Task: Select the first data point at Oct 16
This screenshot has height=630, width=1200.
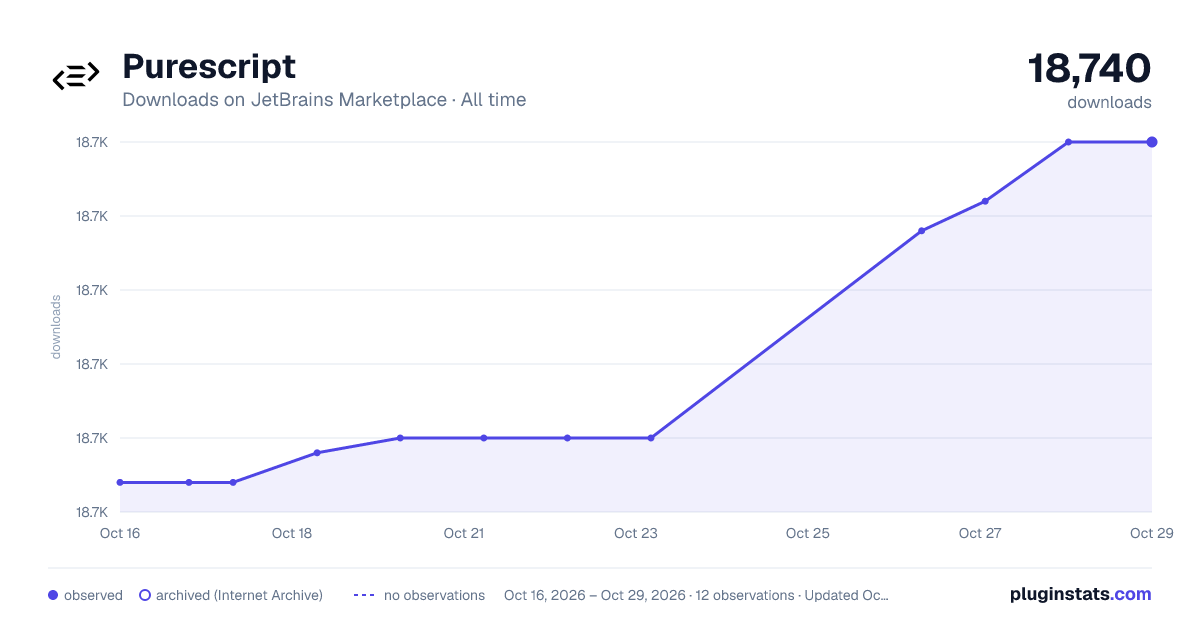Action: (x=120, y=482)
